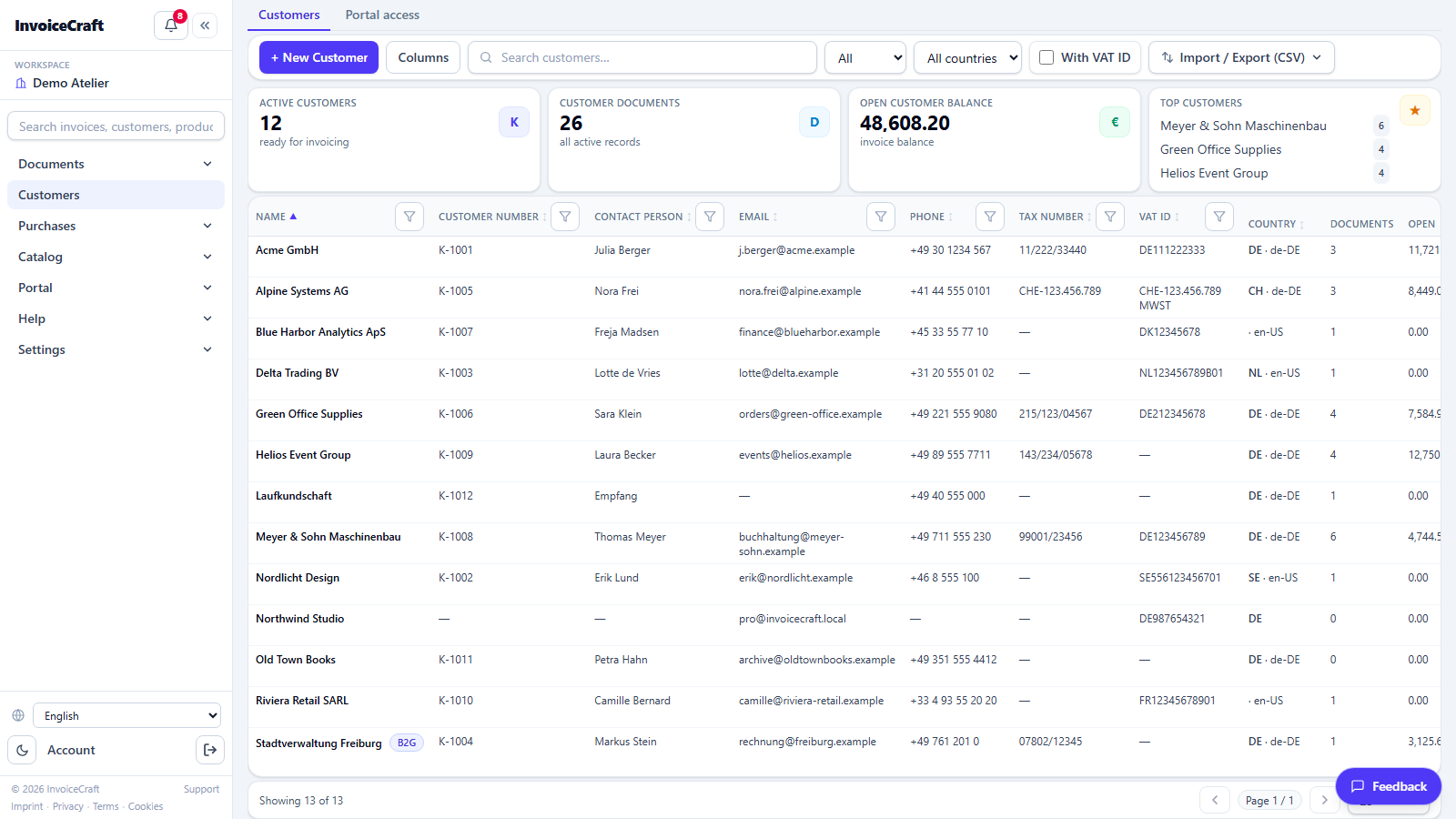
Task: Open the Account page
Action: click(71, 750)
